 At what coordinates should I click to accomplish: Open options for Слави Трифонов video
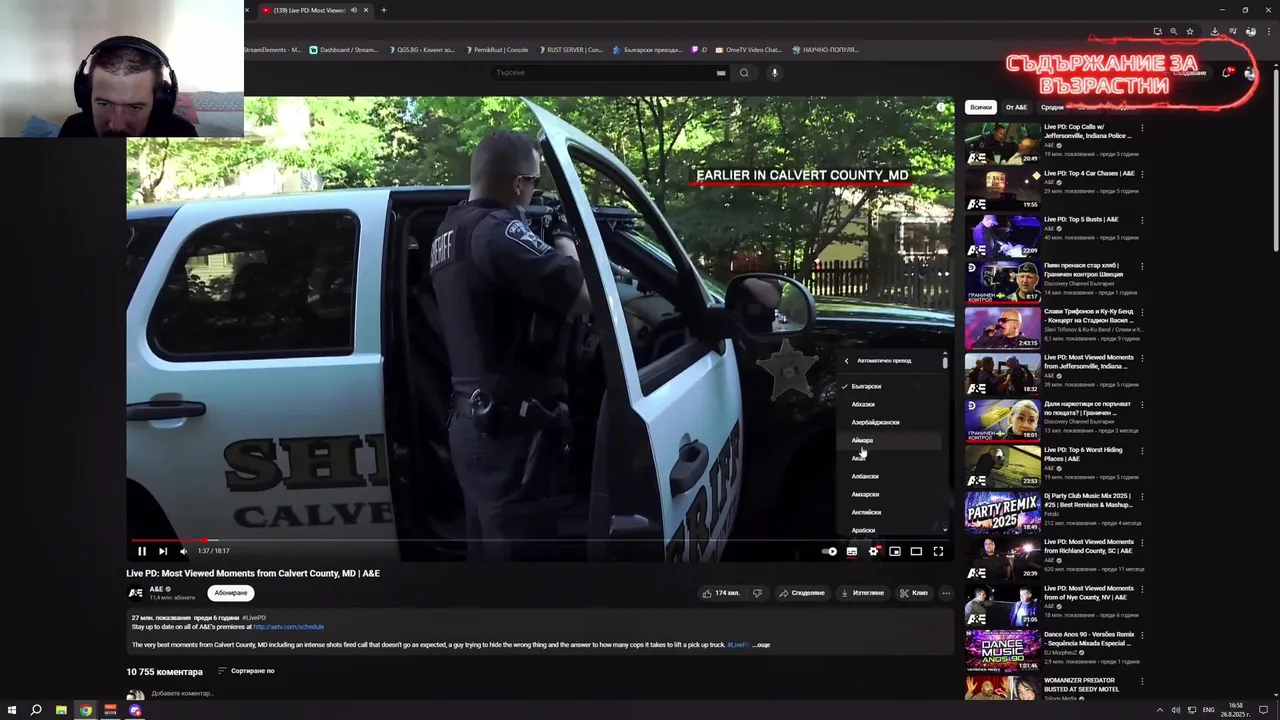(x=1142, y=312)
